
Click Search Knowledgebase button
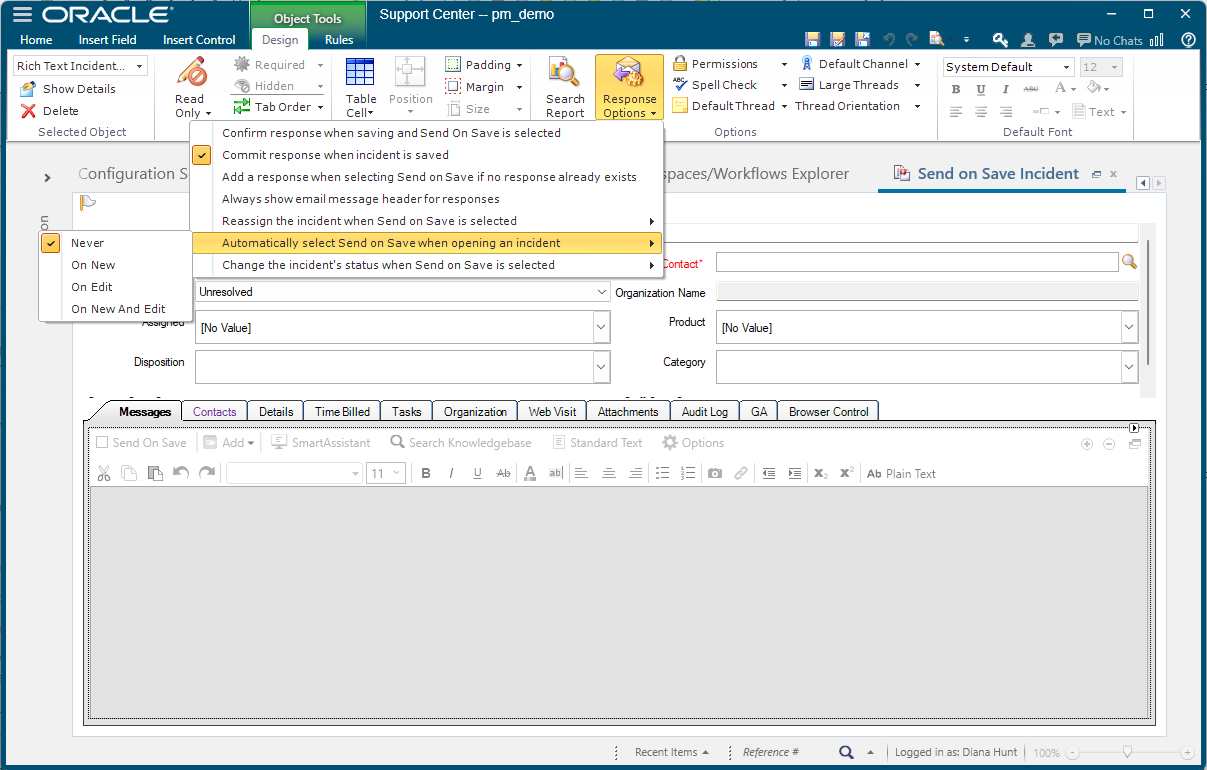click(461, 443)
